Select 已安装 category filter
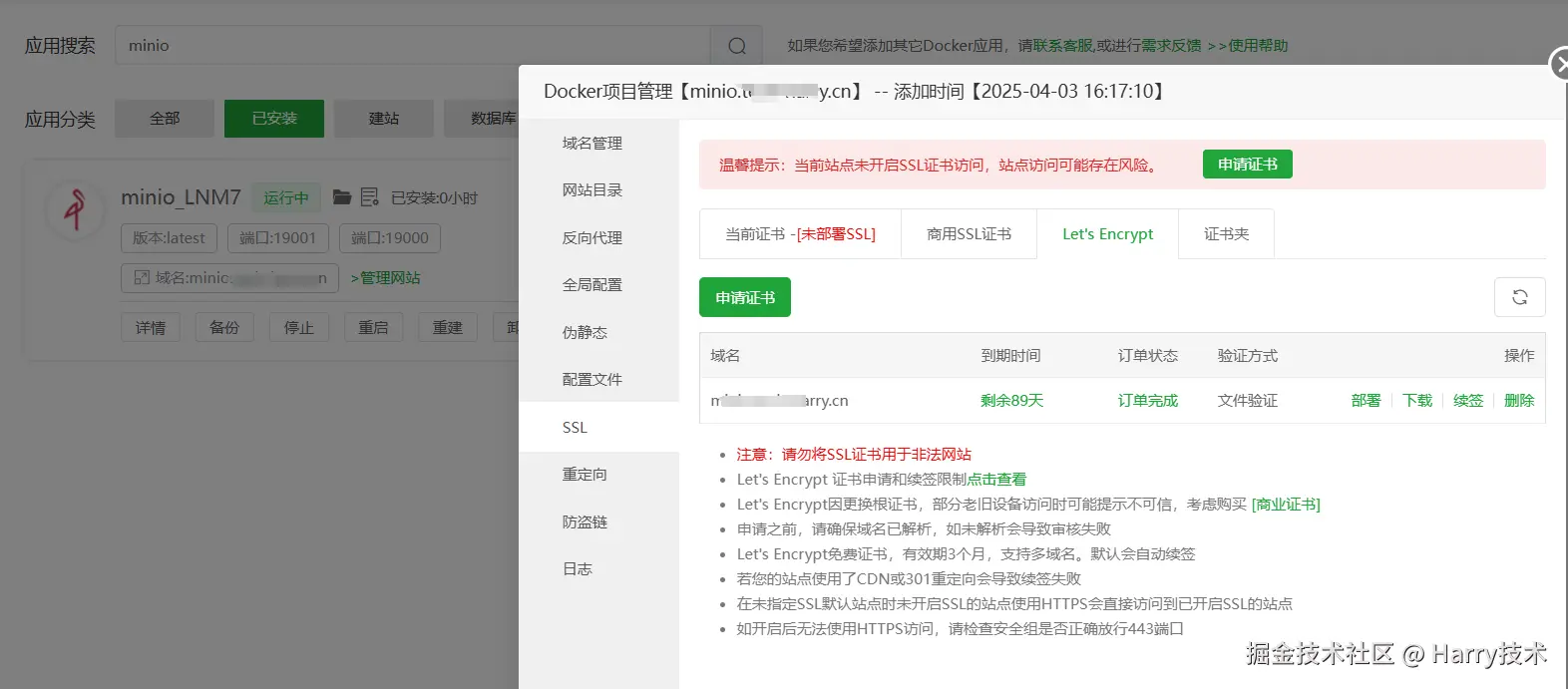The height and width of the screenshot is (689, 1568). (x=274, y=119)
